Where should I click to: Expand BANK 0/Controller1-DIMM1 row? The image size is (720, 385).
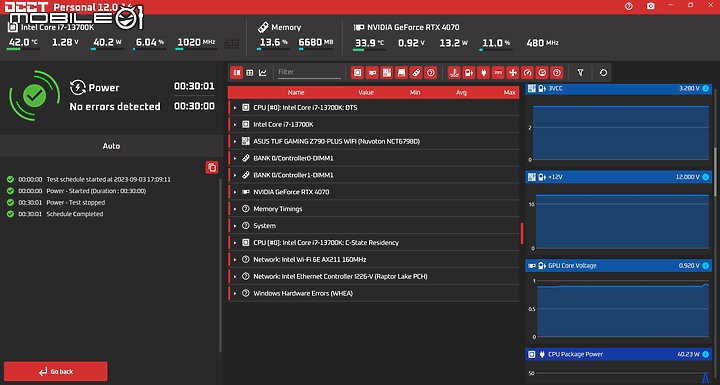pyautogui.click(x=235, y=175)
